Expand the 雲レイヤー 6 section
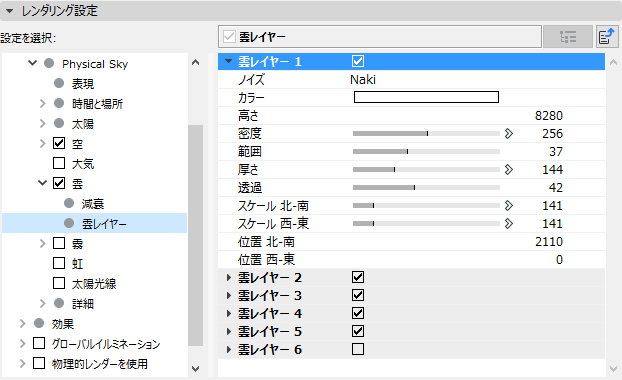This screenshot has width=622, height=380. [229, 349]
